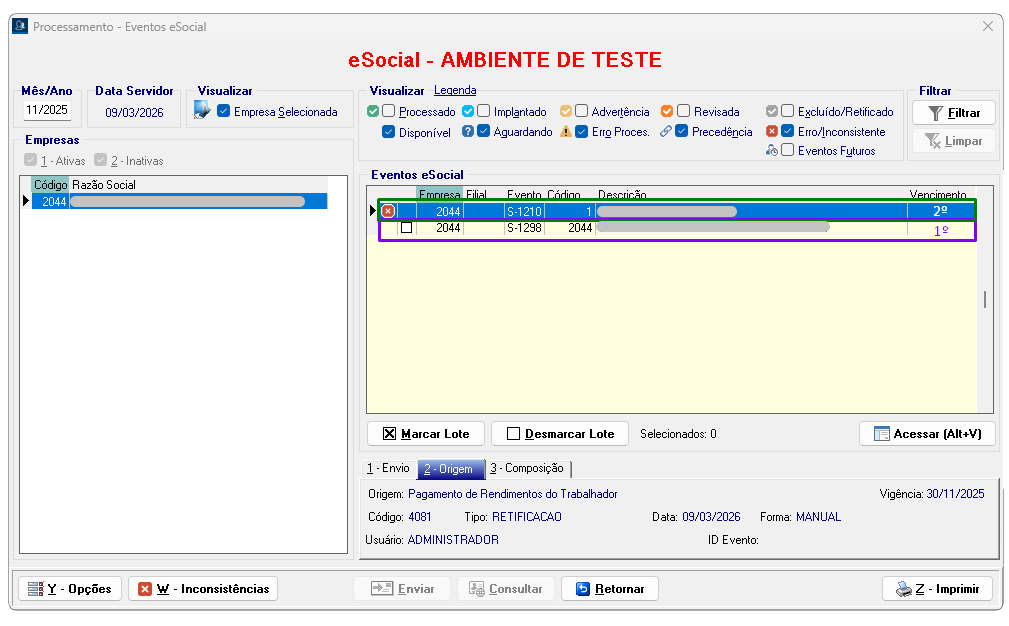The height and width of the screenshot is (626, 1009).
Task: Switch to the 1 - Envio tab
Action: (387, 468)
